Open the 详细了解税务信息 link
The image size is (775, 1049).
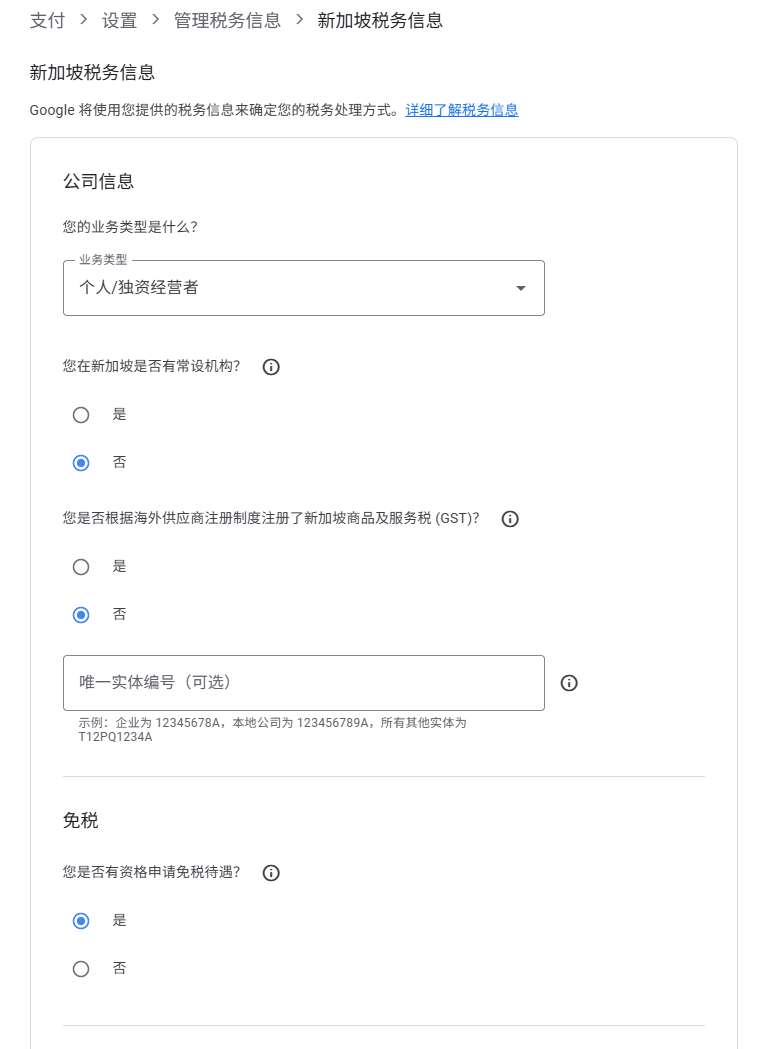pyautogui.click(x=461, y=110)
